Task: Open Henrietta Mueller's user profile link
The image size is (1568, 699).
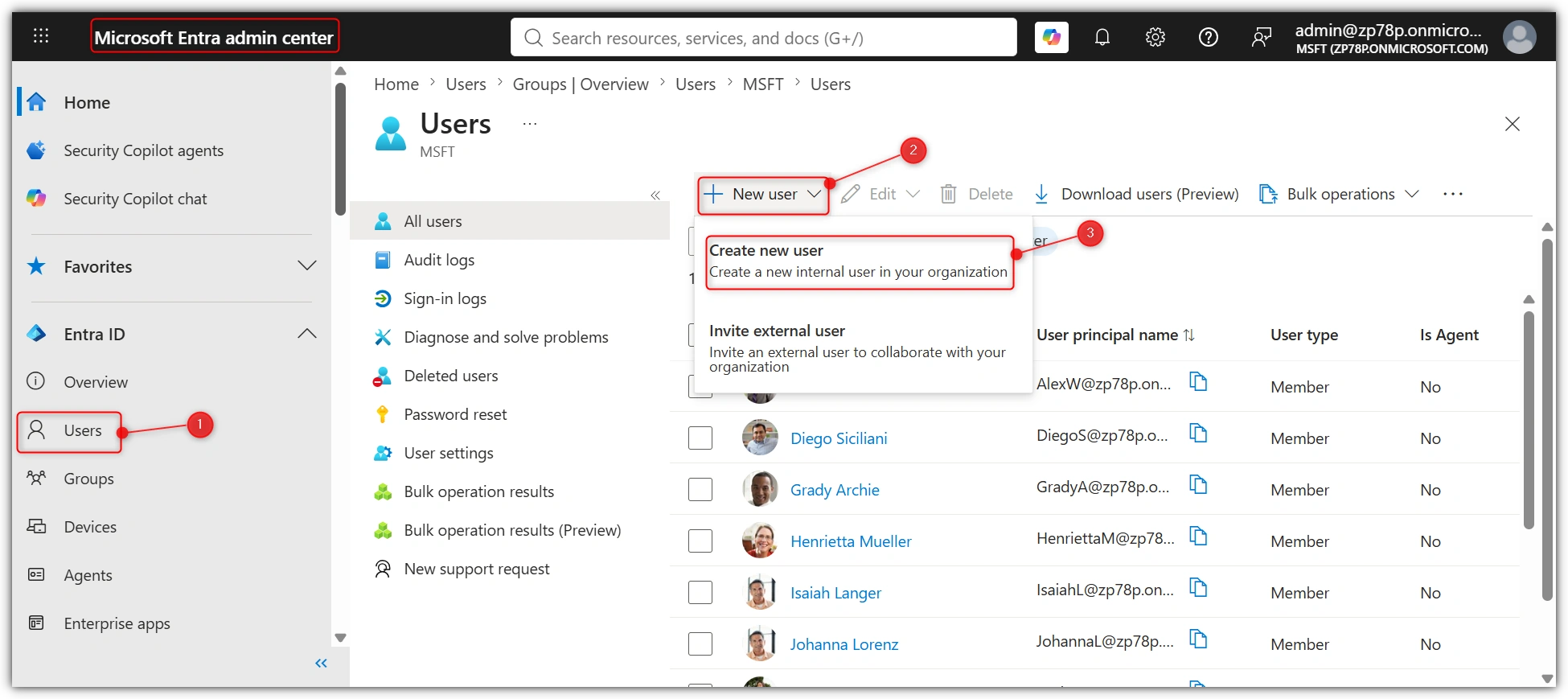Action: 851,541
